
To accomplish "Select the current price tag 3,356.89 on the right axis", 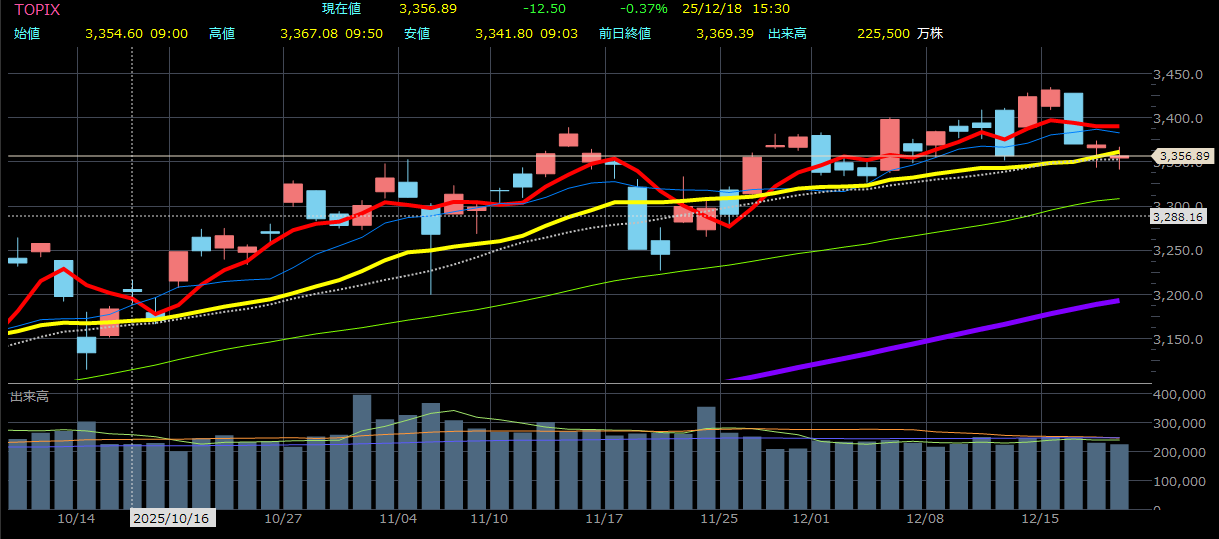I will 1183,156.
